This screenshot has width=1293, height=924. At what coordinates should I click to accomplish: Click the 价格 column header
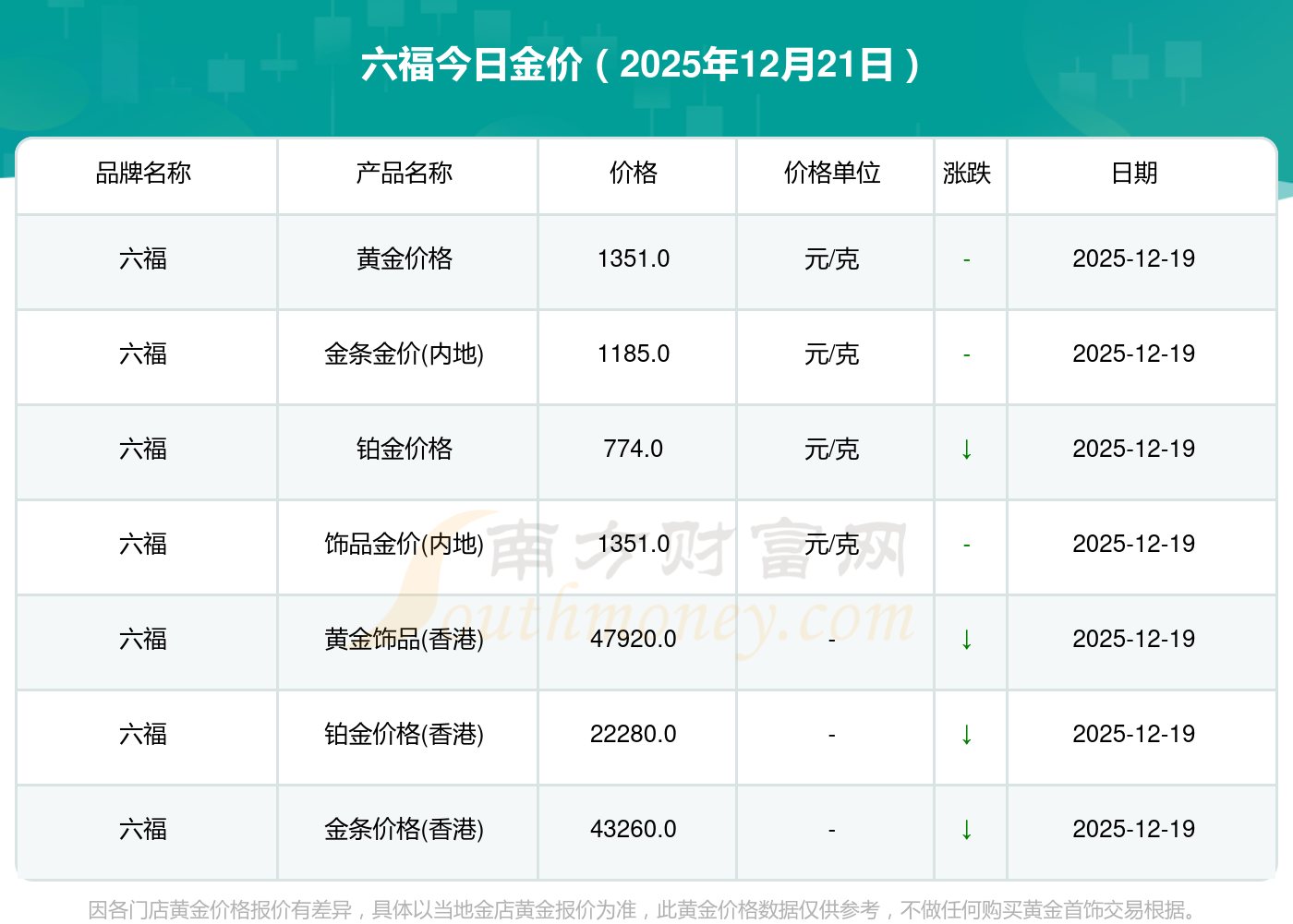point(634,173)
